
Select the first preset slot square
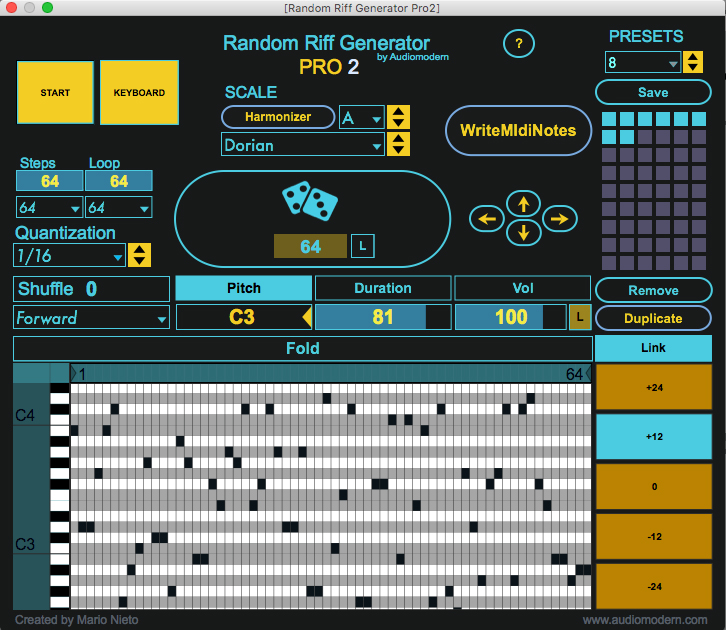pyautogui.click(x=608, y=119)
